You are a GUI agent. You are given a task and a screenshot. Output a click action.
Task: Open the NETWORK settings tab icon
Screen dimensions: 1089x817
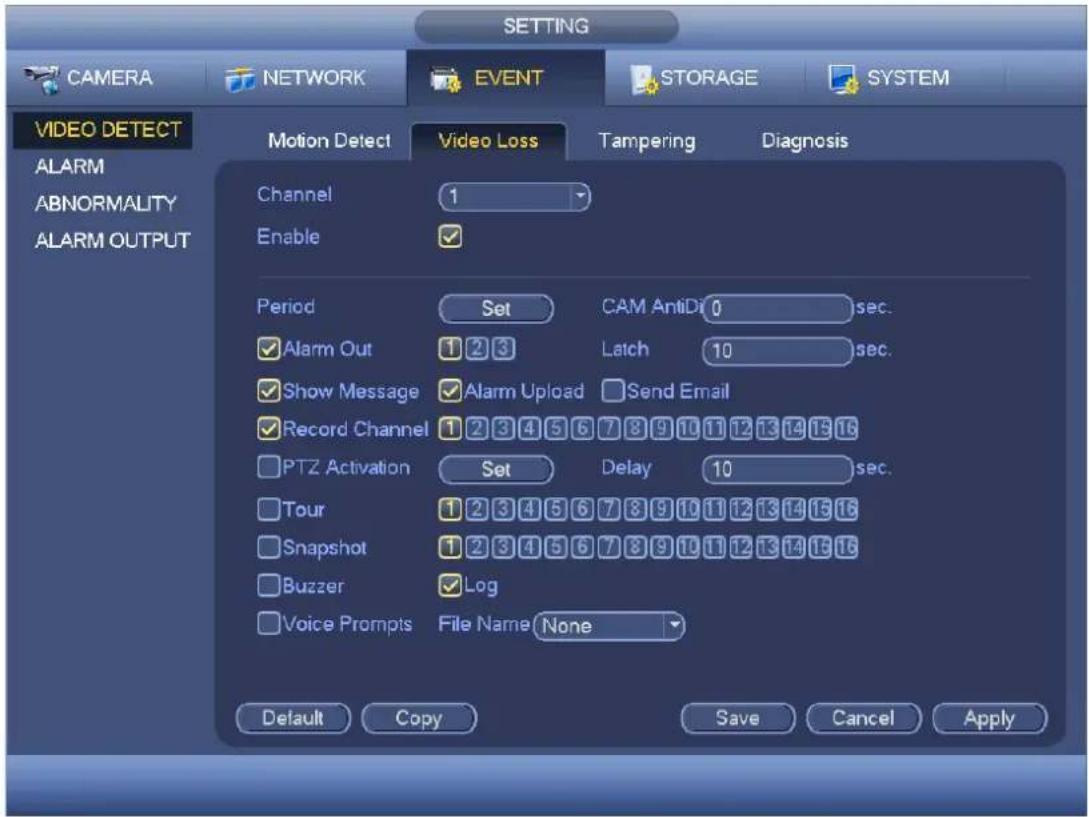point(240,79)
